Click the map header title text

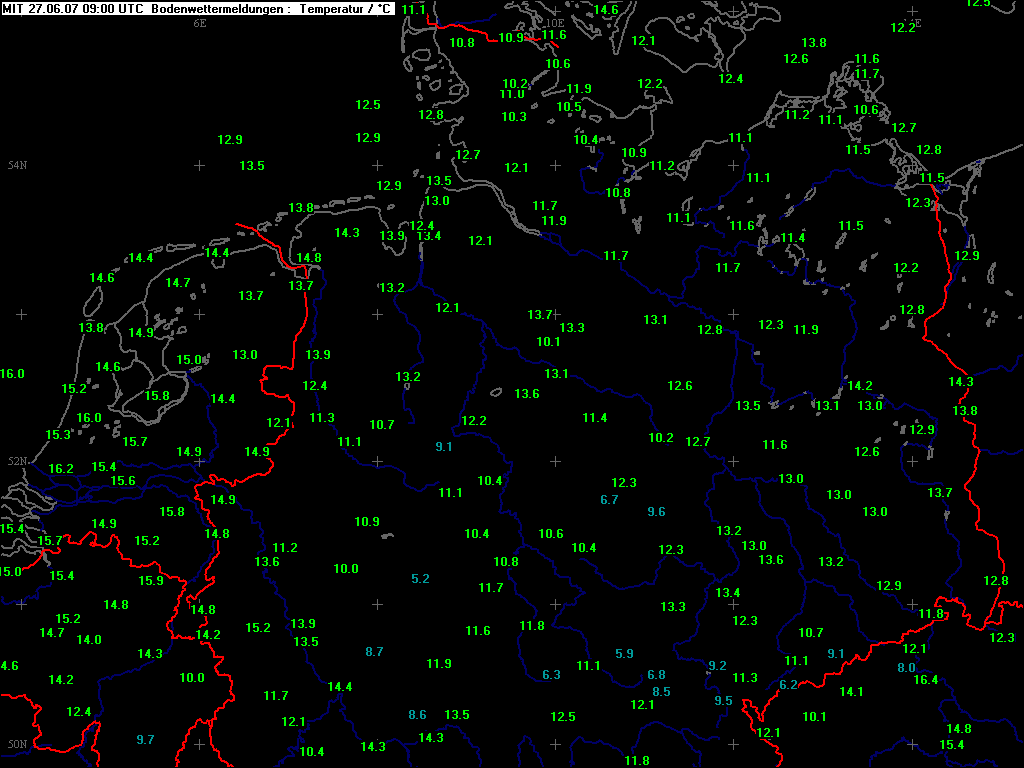coord(198,9)
